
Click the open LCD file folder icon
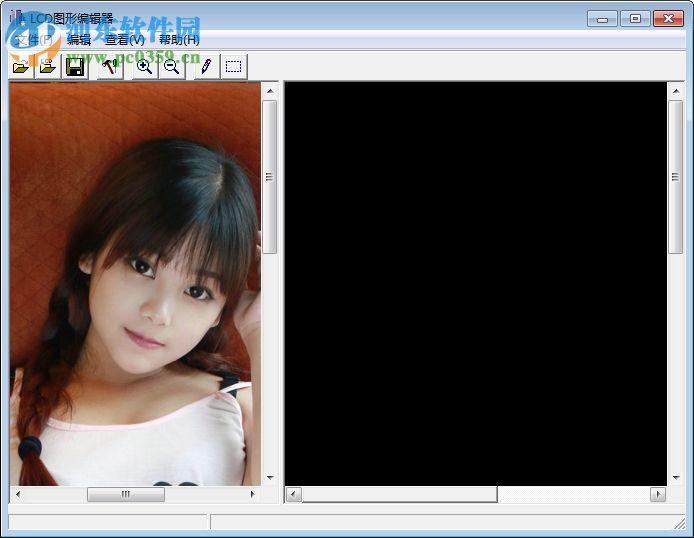coord(48,67)
